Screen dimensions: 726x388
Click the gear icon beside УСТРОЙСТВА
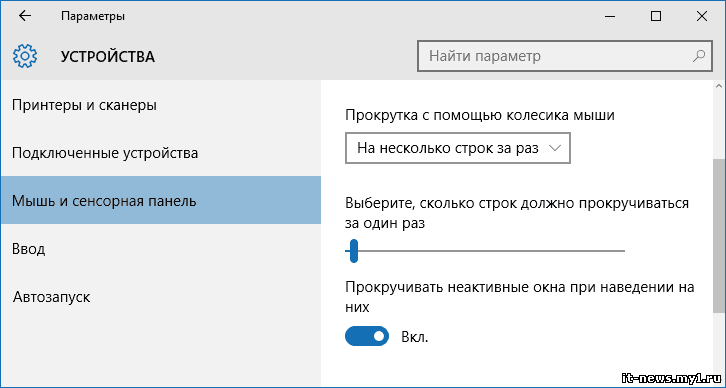coord(25,56)
